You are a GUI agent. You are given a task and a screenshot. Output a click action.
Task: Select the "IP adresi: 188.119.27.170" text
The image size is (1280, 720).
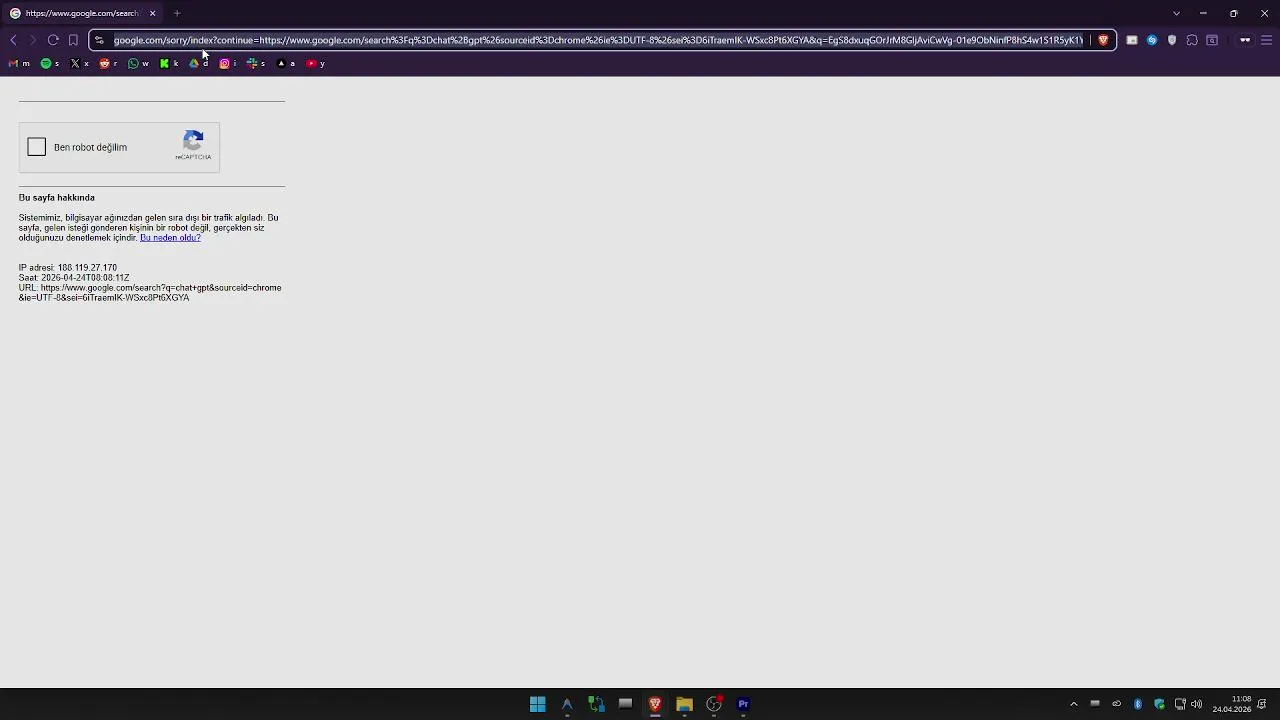coord(68,268)
